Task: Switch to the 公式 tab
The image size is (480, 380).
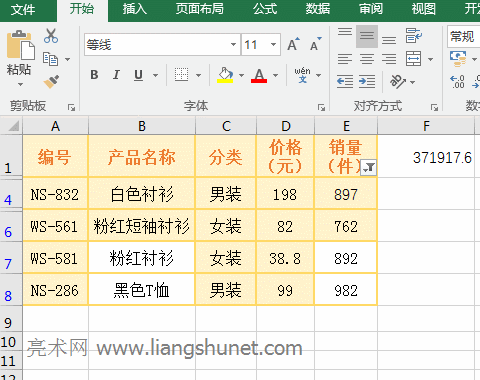Action: [265, 9]
